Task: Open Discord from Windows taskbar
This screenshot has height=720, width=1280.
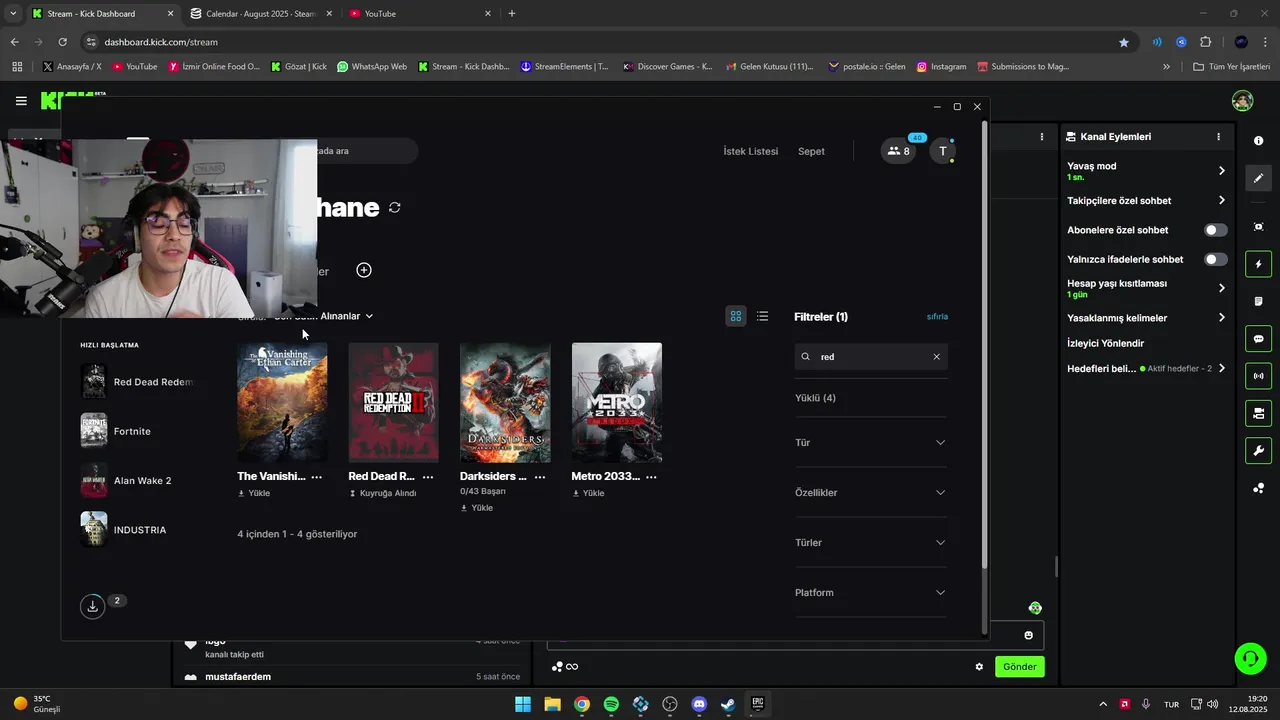Action: click(699, 704)
